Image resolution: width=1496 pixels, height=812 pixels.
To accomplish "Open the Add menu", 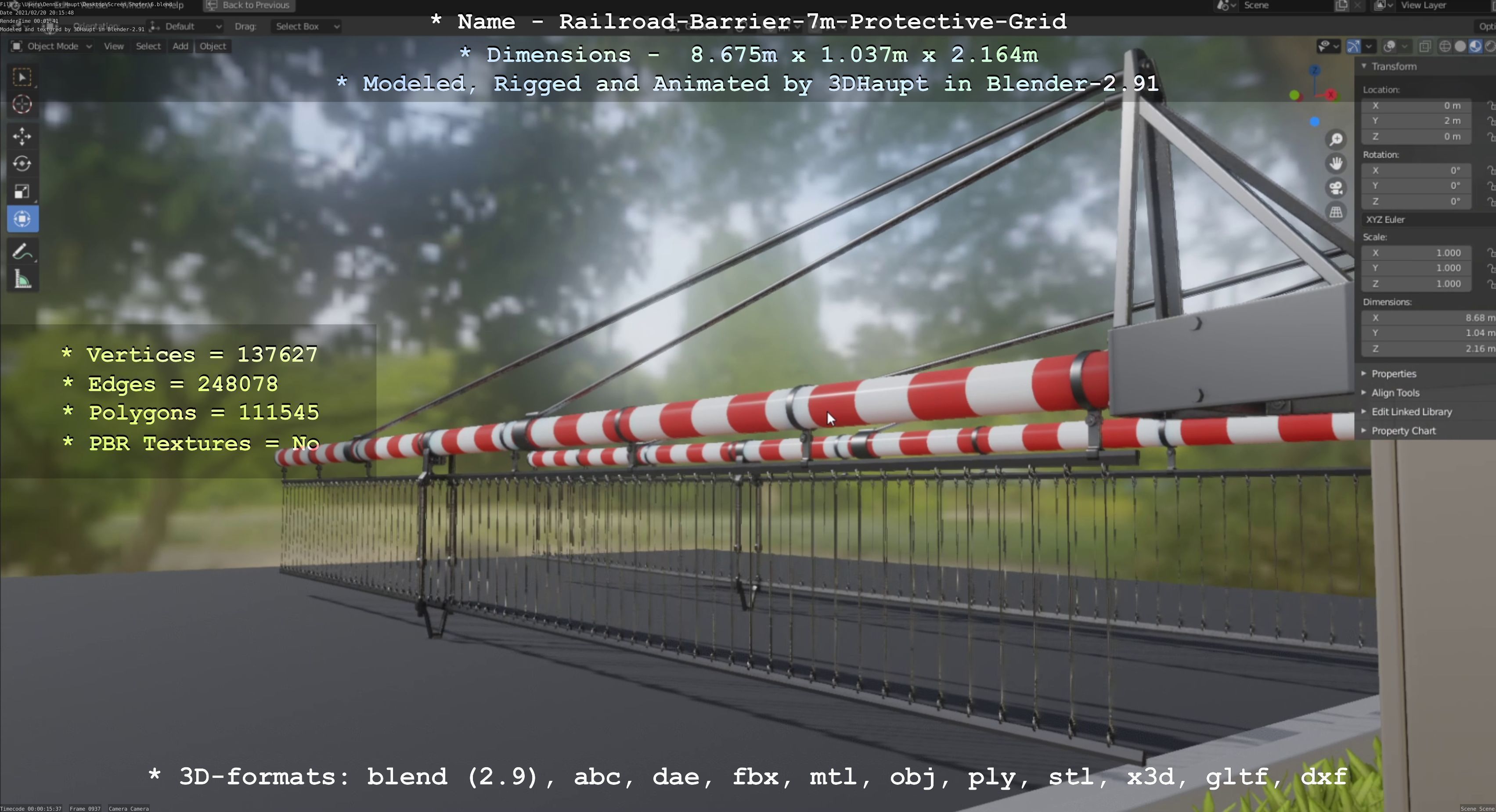I will point(180,46).
